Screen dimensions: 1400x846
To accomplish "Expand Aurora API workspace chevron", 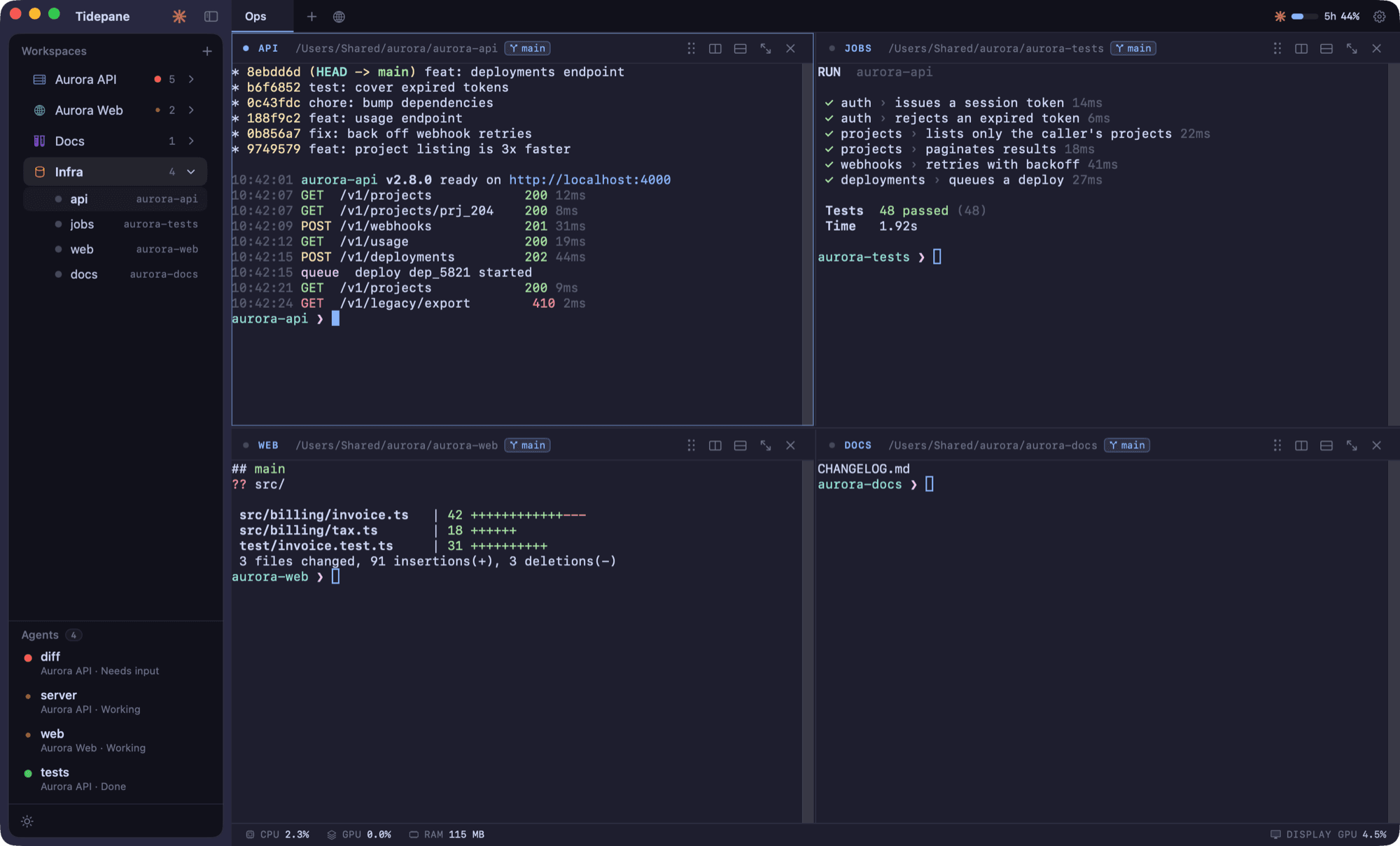I will (191, 79).
